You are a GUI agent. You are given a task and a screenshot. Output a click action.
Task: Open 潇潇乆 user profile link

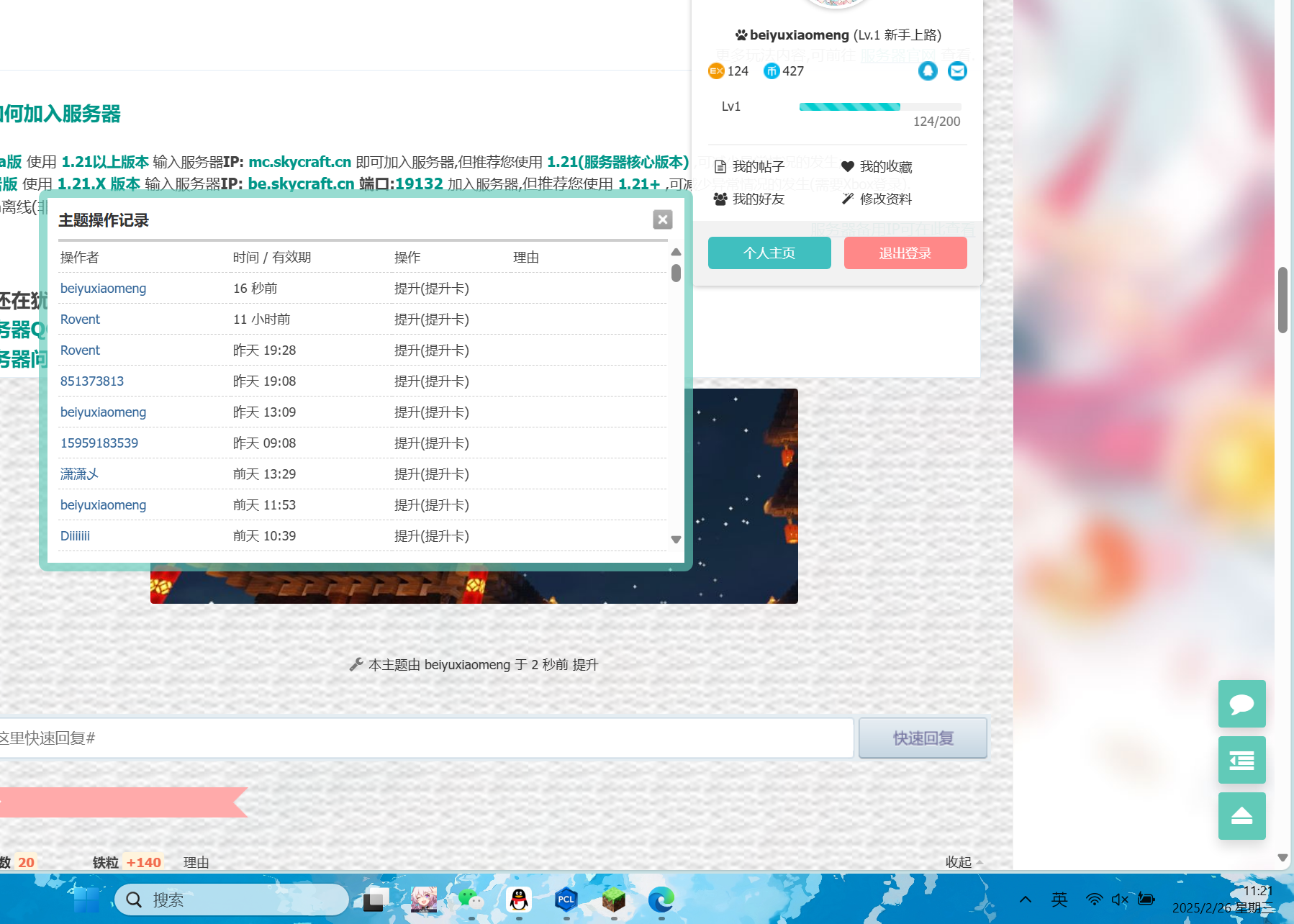point(79,474)
